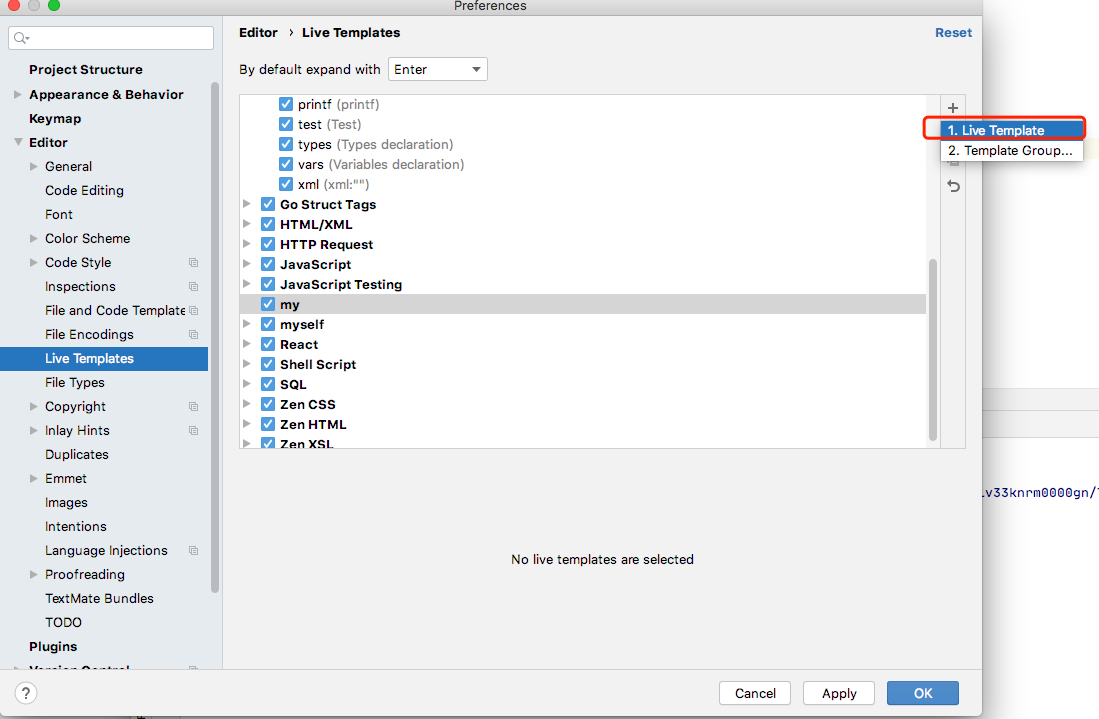Open Project Structure settings page
The image size is (1099, 719).
point(86,69)
